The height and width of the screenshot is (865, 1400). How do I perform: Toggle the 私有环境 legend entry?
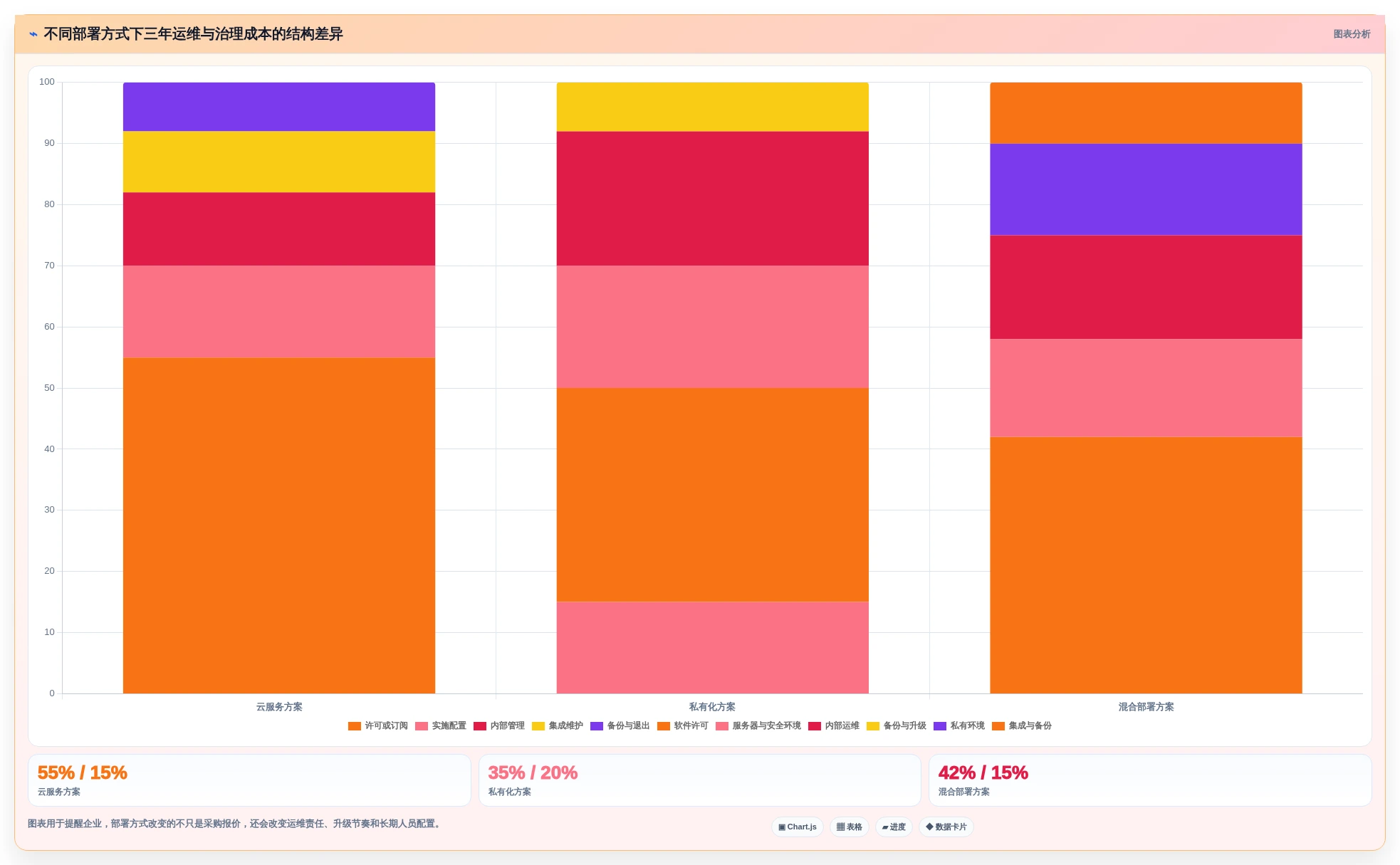click(958, 726)
